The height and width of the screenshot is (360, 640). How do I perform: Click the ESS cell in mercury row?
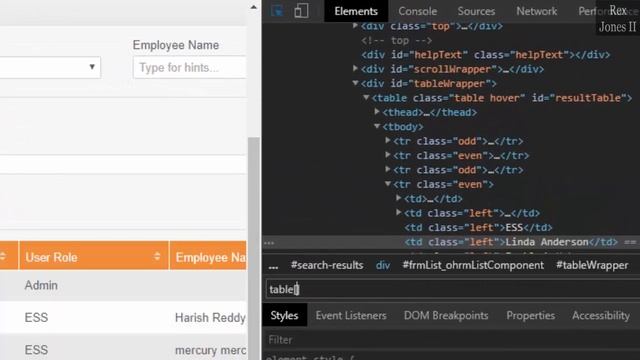click(x=36, y=350)
